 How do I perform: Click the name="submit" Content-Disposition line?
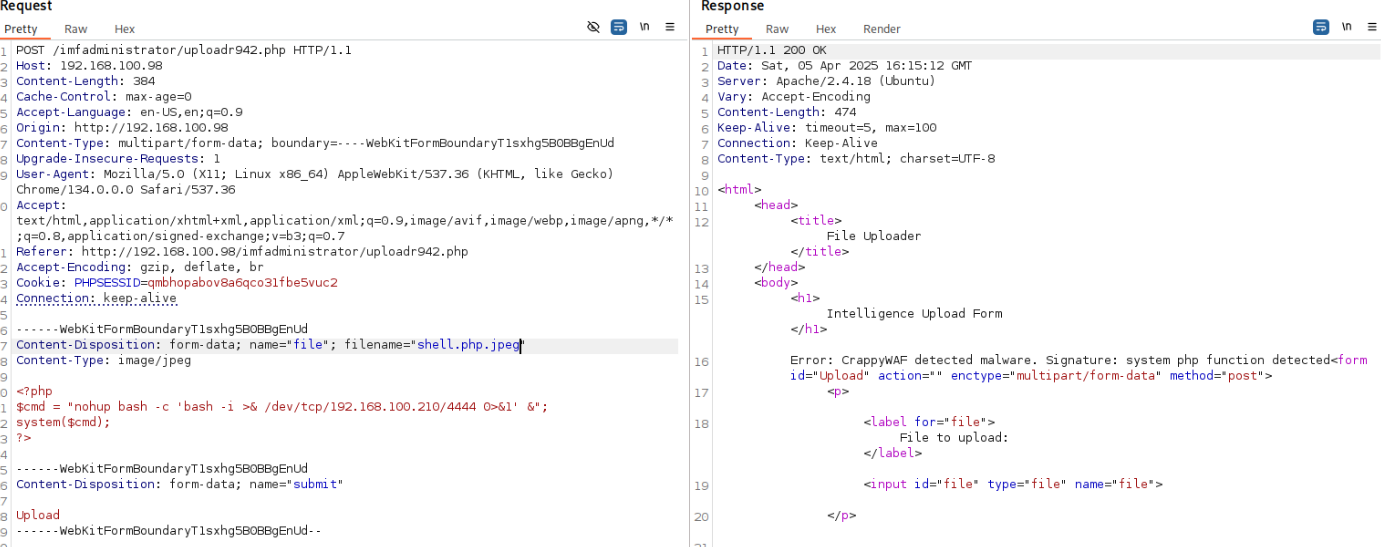click(180, 484)
